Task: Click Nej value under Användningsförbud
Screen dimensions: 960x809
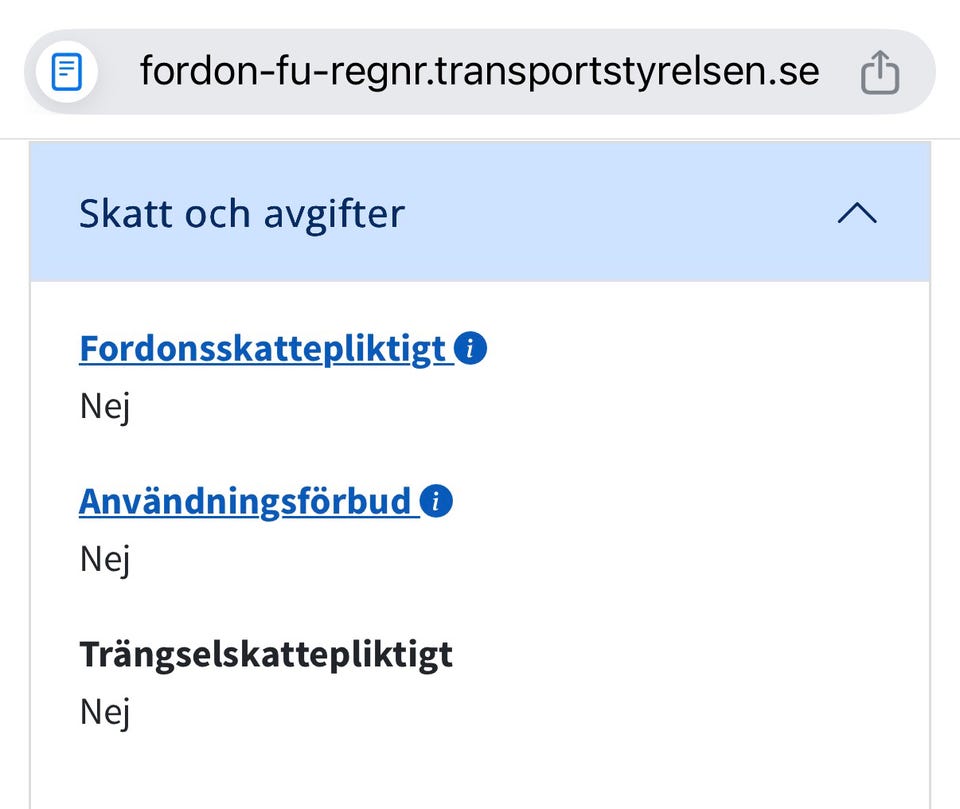Action: tap(105, 559)
